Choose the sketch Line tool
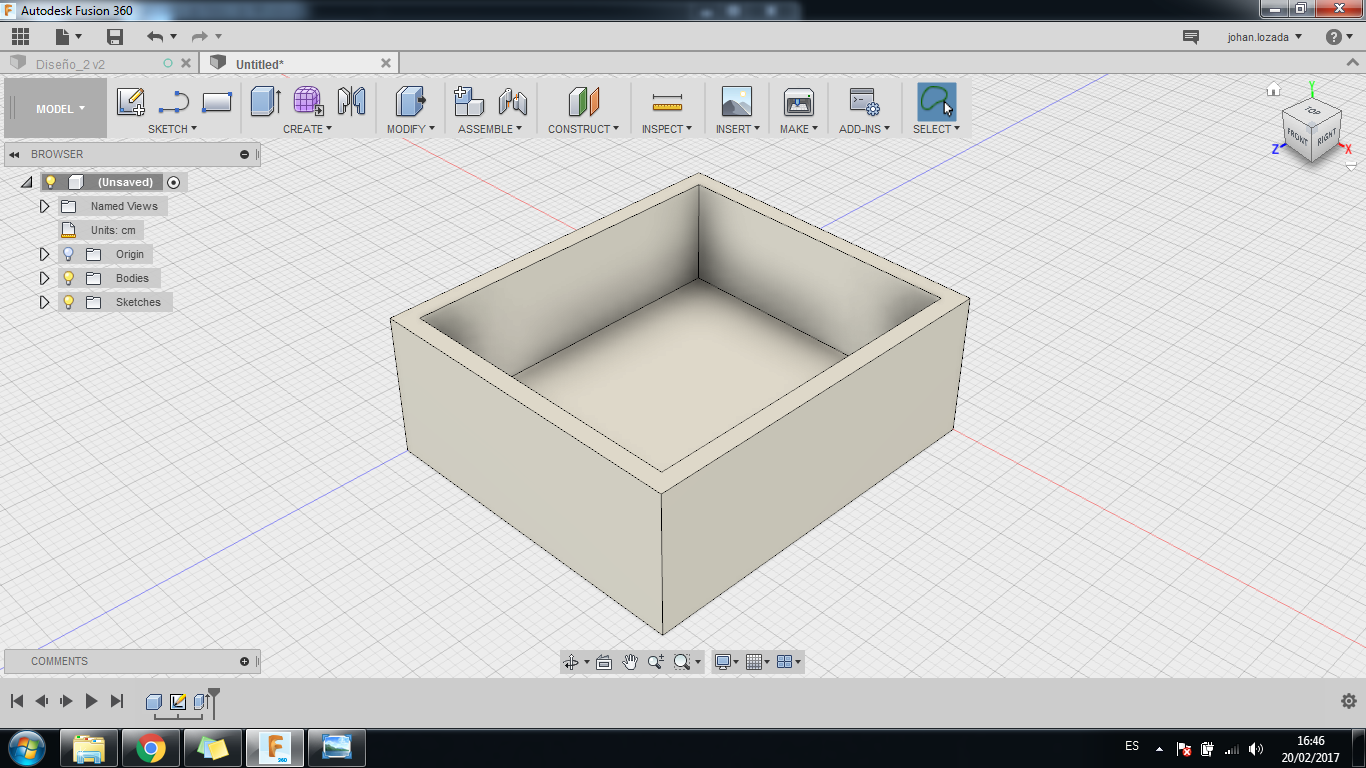 tap(174, 102)
